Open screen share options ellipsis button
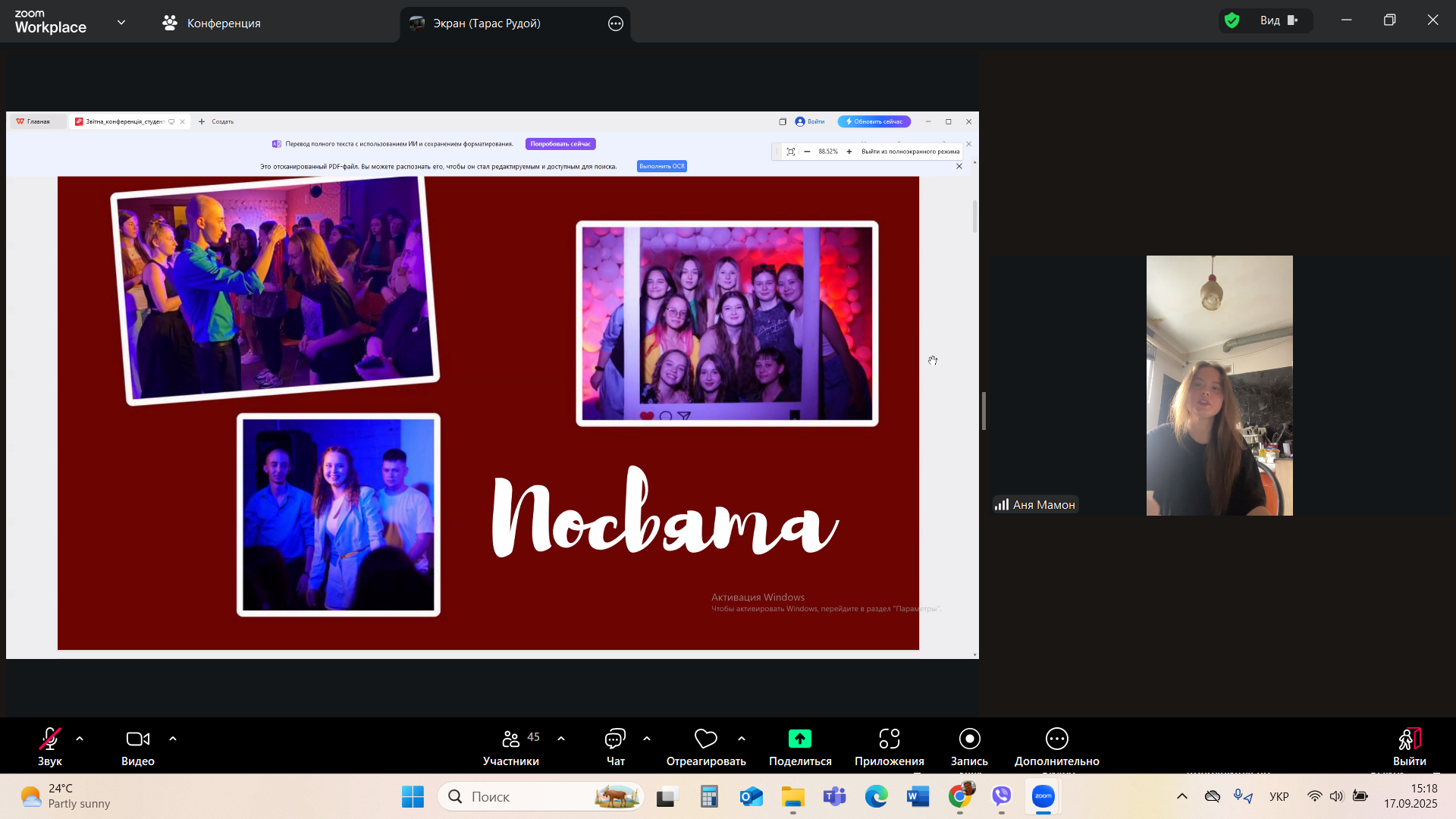The width and height of the screenshot is (1456, 819). click(616, 24)
